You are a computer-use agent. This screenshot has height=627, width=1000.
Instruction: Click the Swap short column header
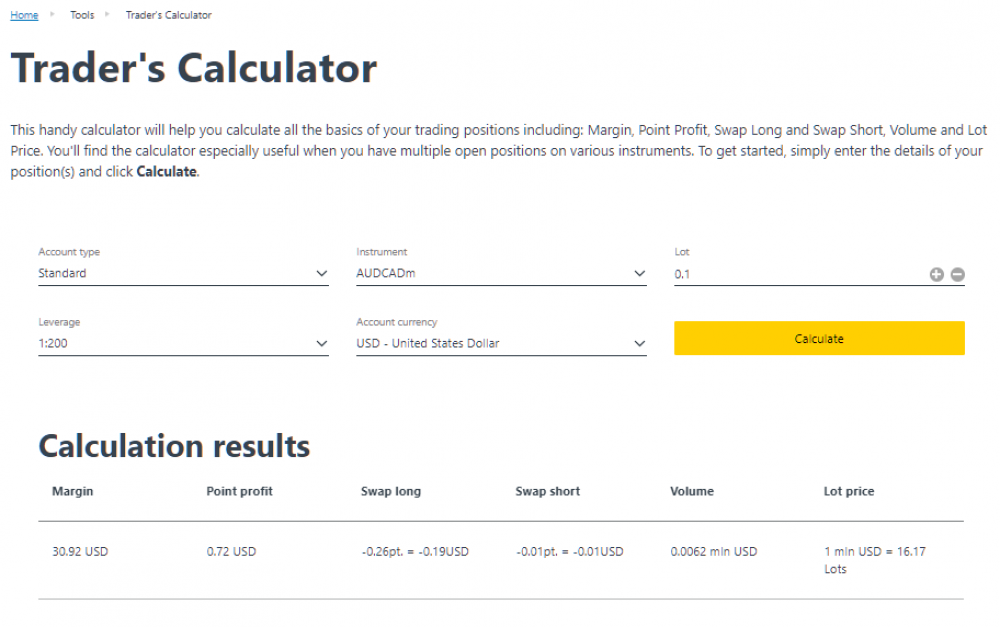point(548,491)
